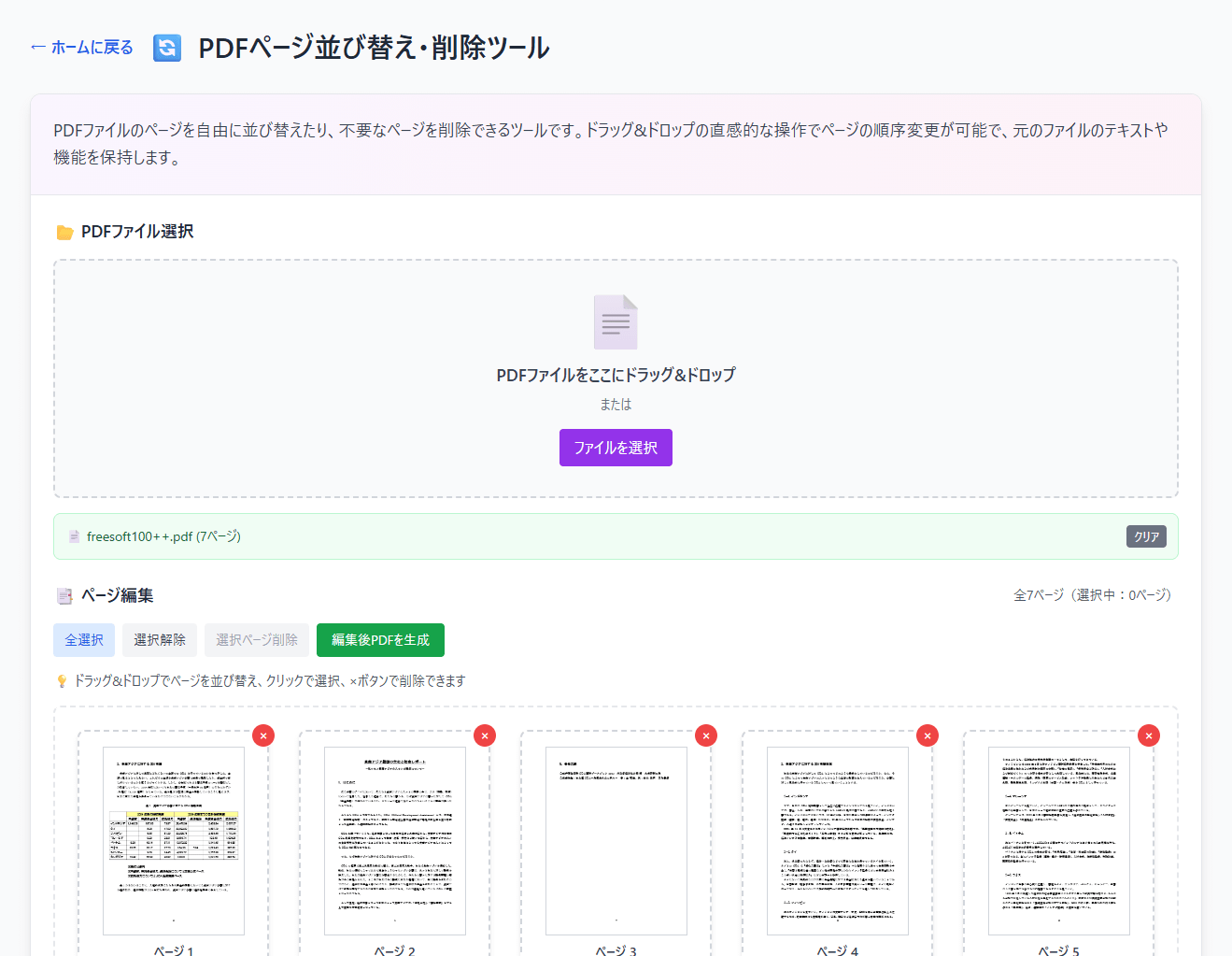
Task: Select the page 3 thumbnail
Action: point(616,840)
